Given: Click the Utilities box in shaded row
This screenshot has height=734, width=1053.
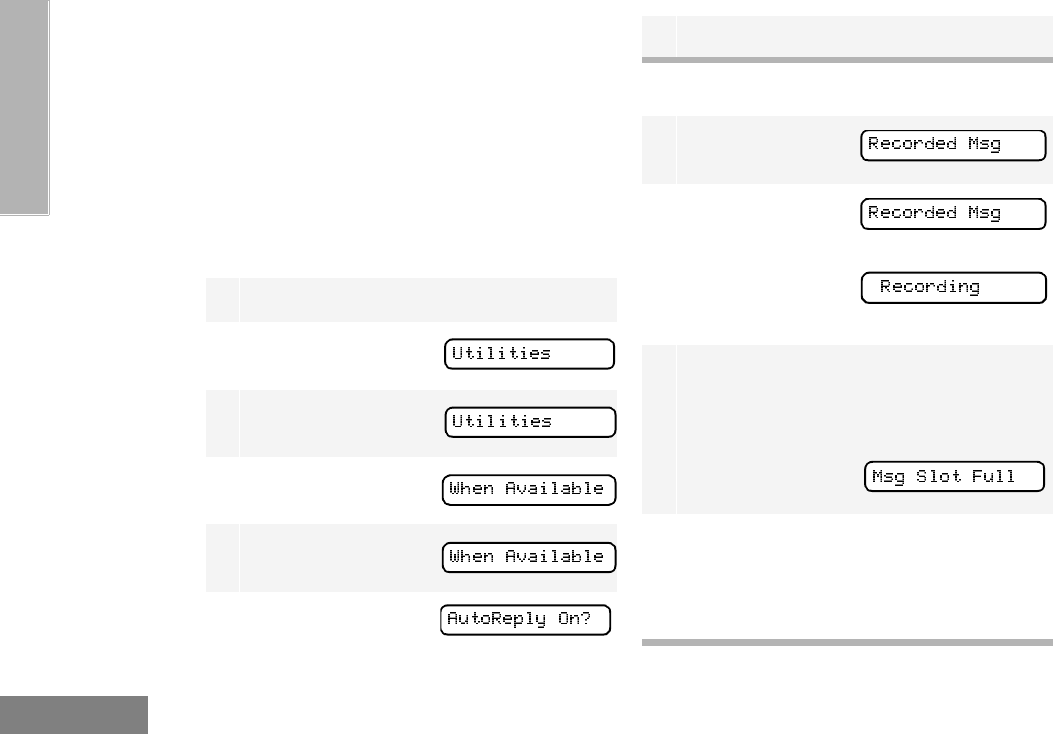Looking at the screenshot, I should coord(530,422).
